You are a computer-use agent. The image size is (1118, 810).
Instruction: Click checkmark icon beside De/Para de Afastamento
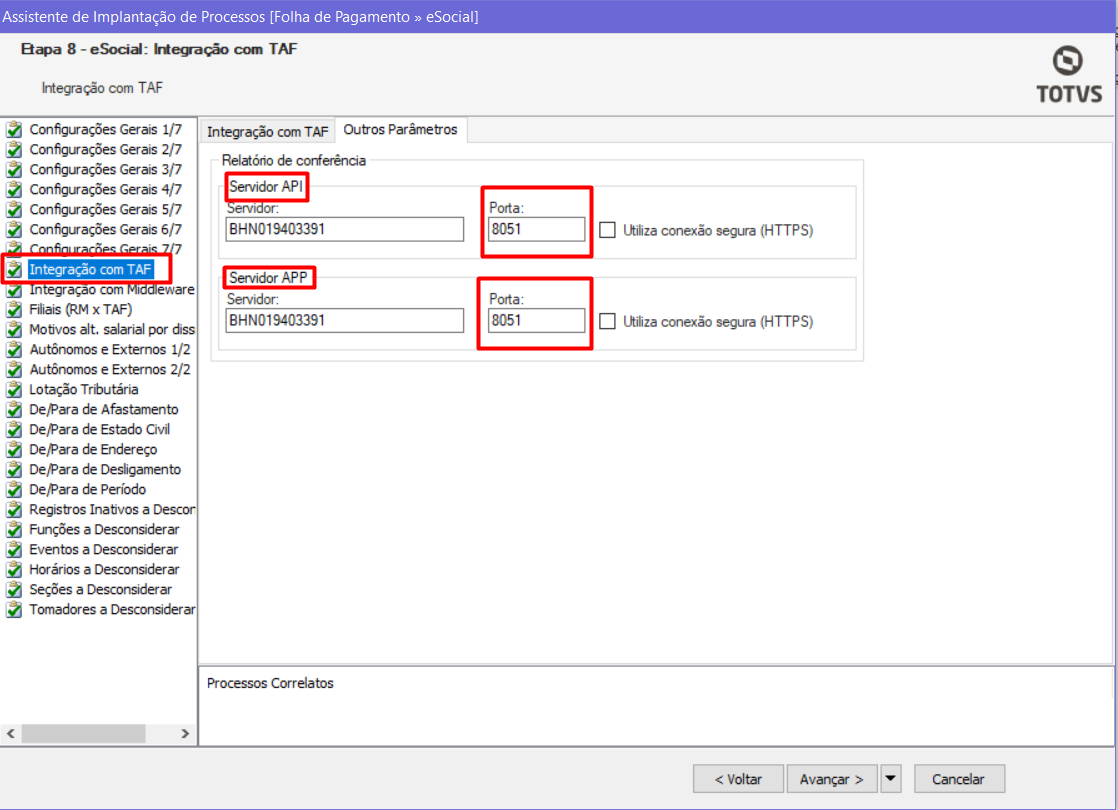(14, 409)
